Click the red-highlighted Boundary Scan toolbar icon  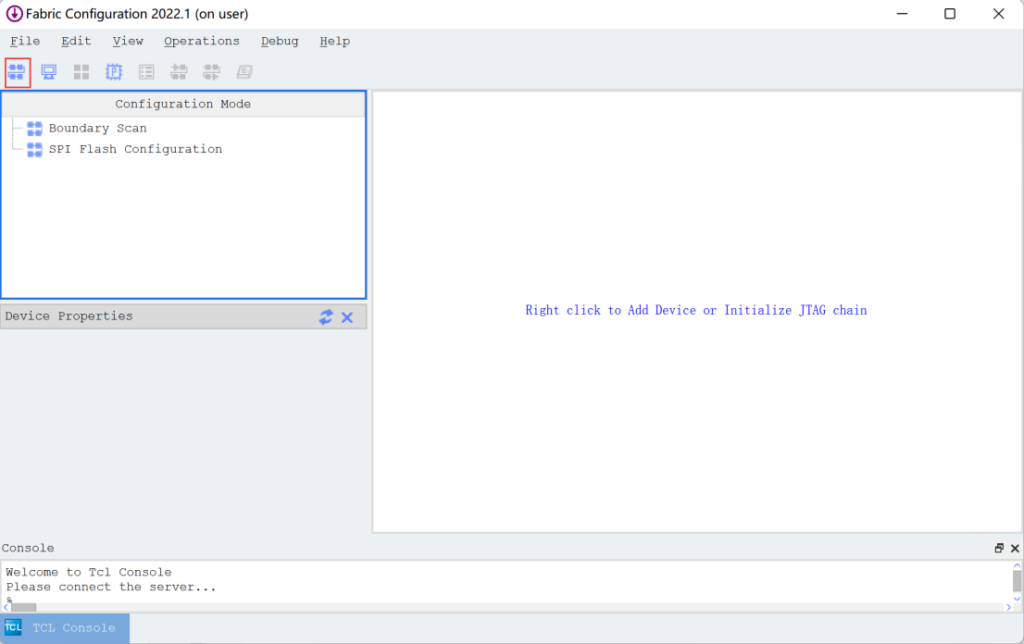[17, 72]
